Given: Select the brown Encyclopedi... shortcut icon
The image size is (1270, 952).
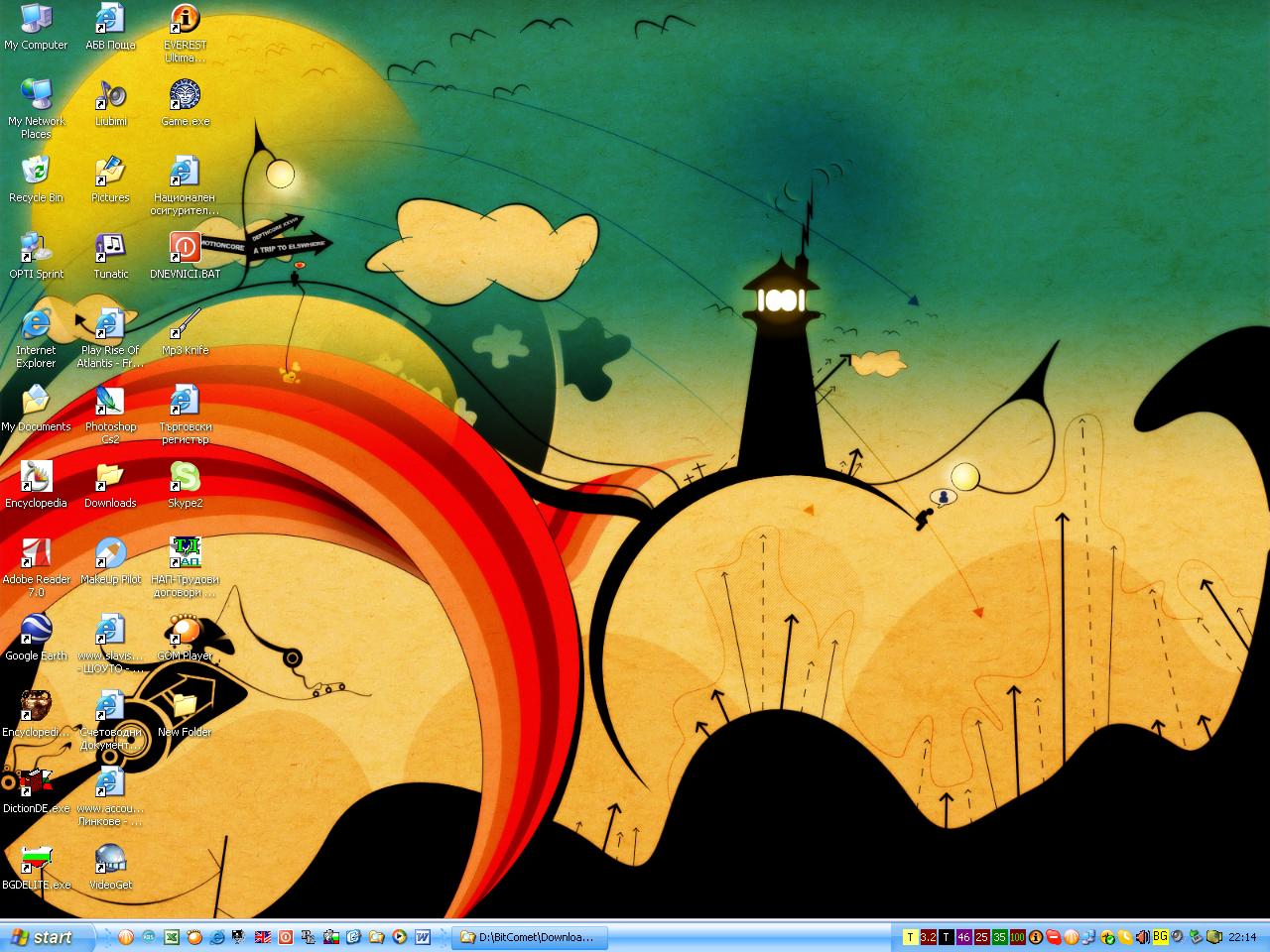Looking at the screenshot, I should (x=36, y=715).
